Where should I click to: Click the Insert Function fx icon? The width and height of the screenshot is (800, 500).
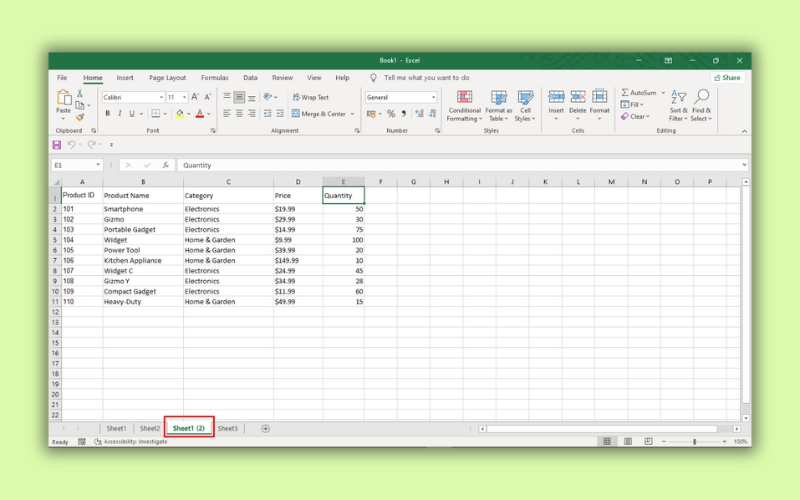click(166, 165)
